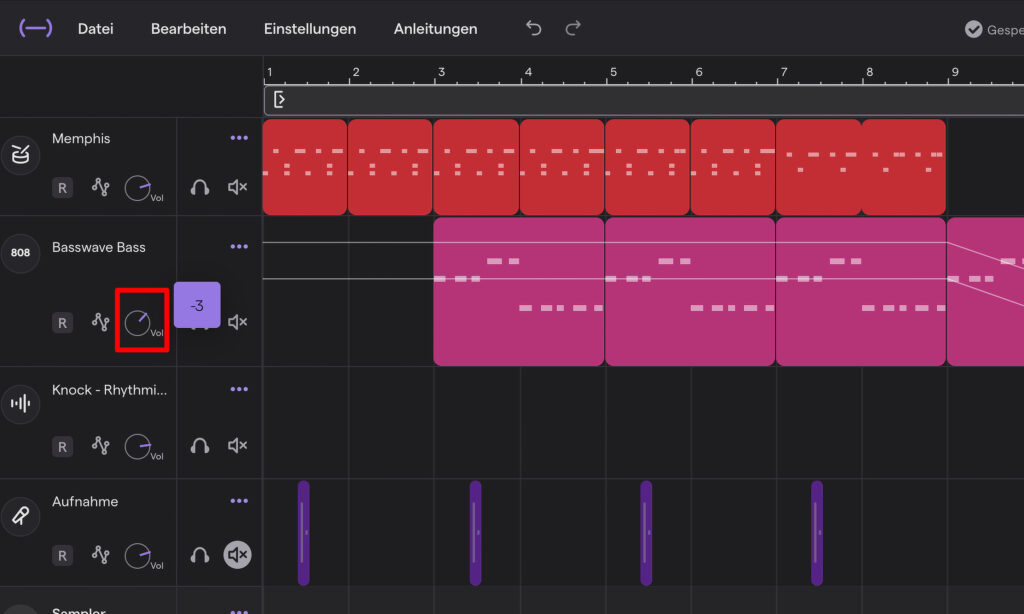1024x614 pixels.
Task: Undo the last action
Action: (534, 28)
